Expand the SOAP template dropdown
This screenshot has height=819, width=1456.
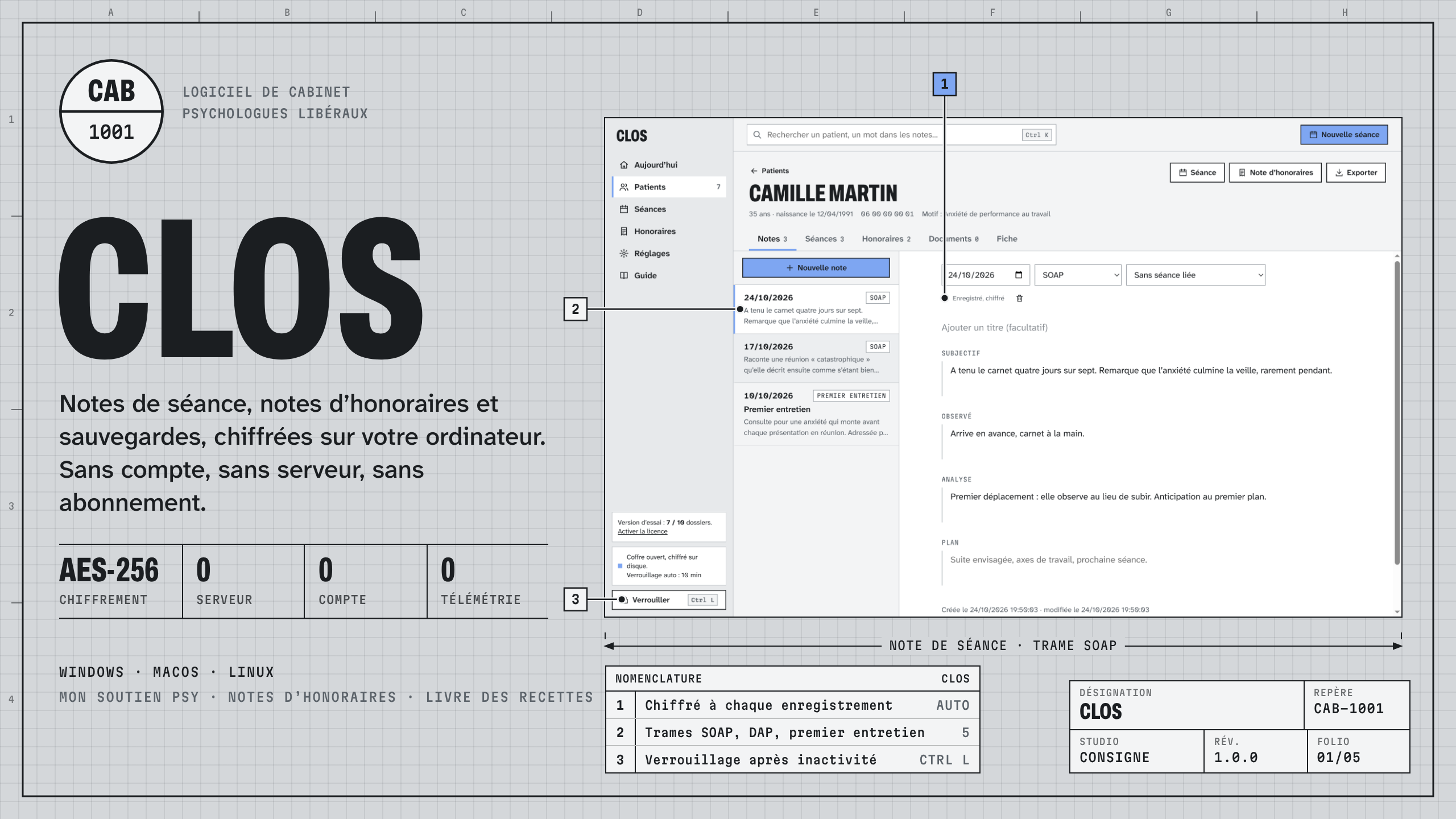coord(1078,275)
